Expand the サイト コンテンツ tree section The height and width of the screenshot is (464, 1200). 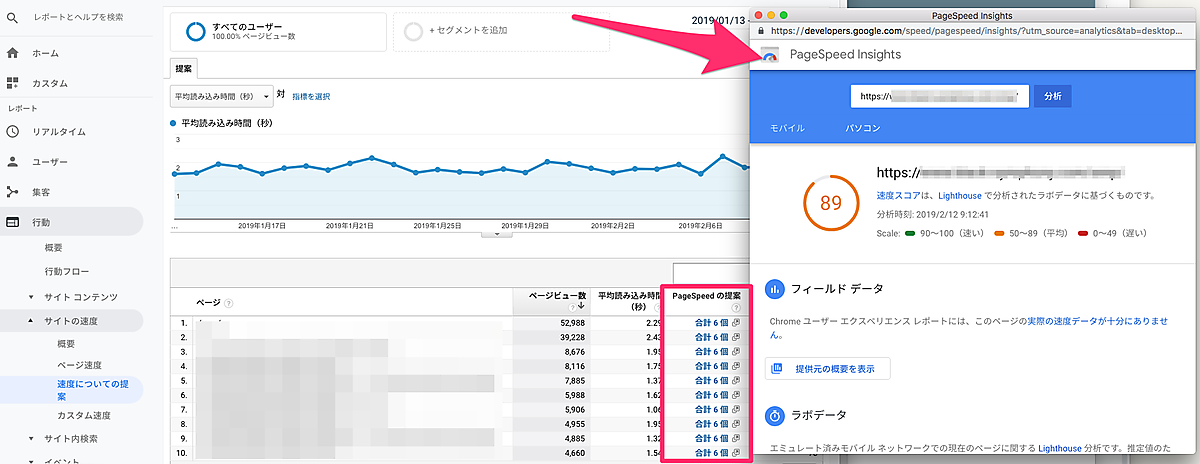point(31,297)
